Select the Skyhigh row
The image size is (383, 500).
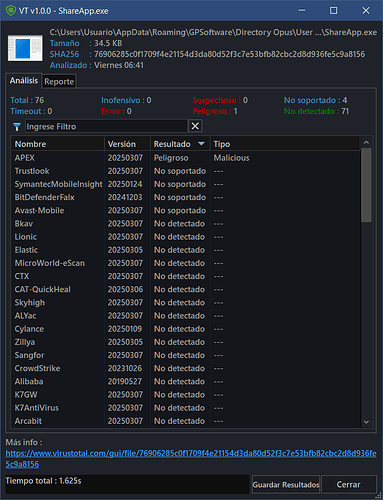click(x=186, y=303)
